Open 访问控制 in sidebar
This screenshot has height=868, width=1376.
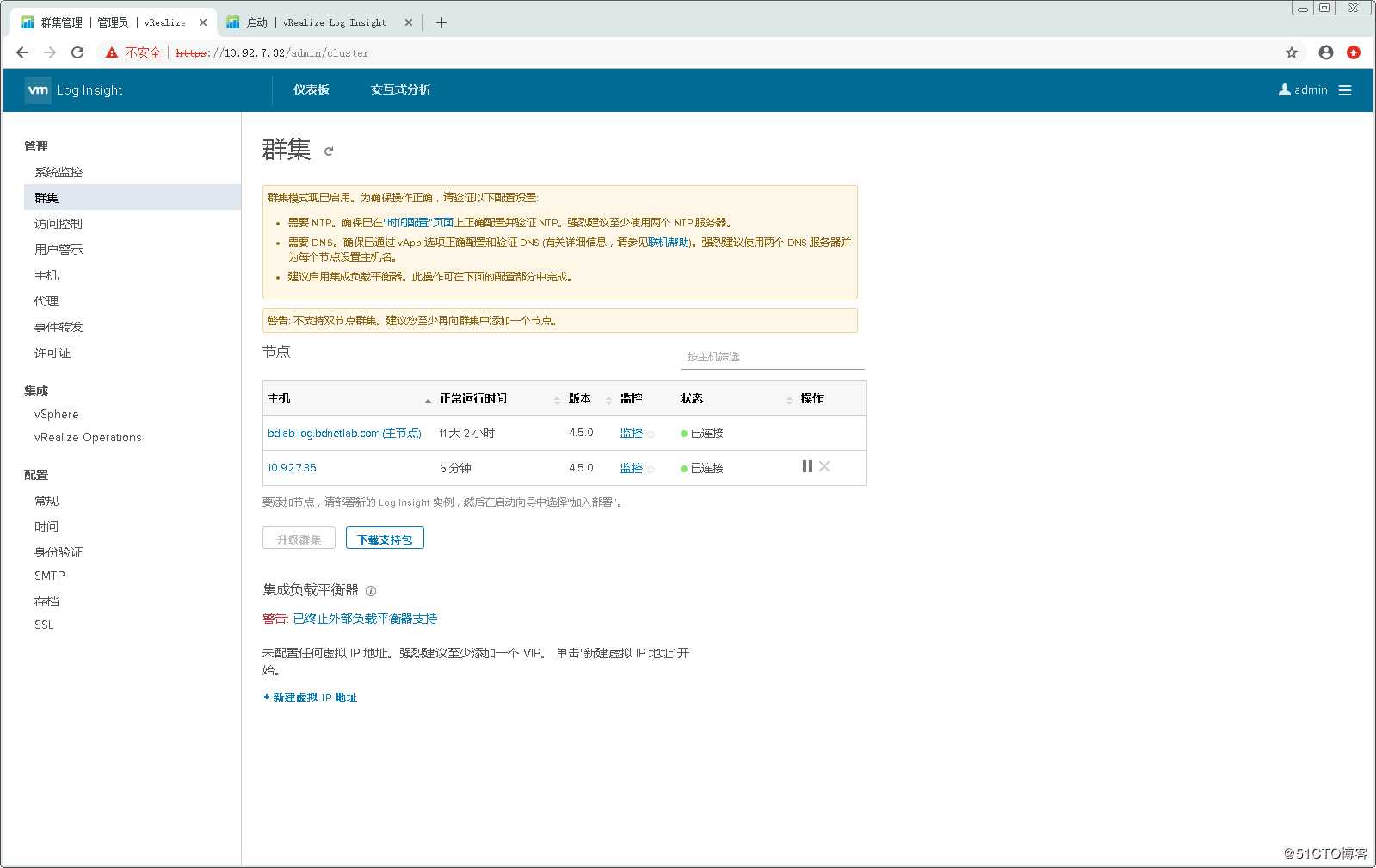[59, 224]
